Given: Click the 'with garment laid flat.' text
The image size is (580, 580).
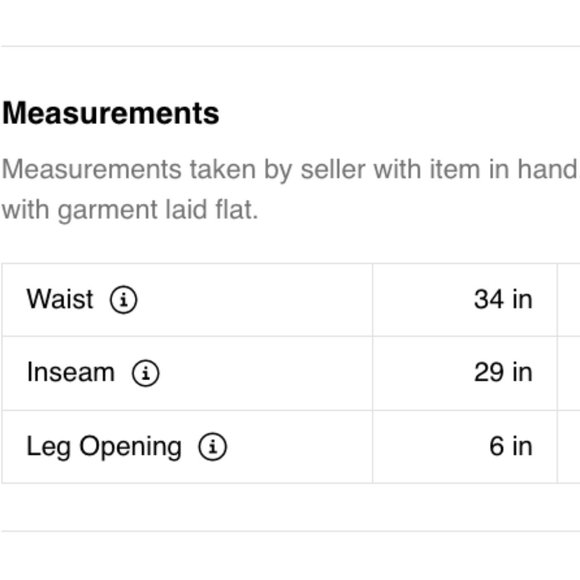Looking at the screenshot, I should tap(130, 210).
